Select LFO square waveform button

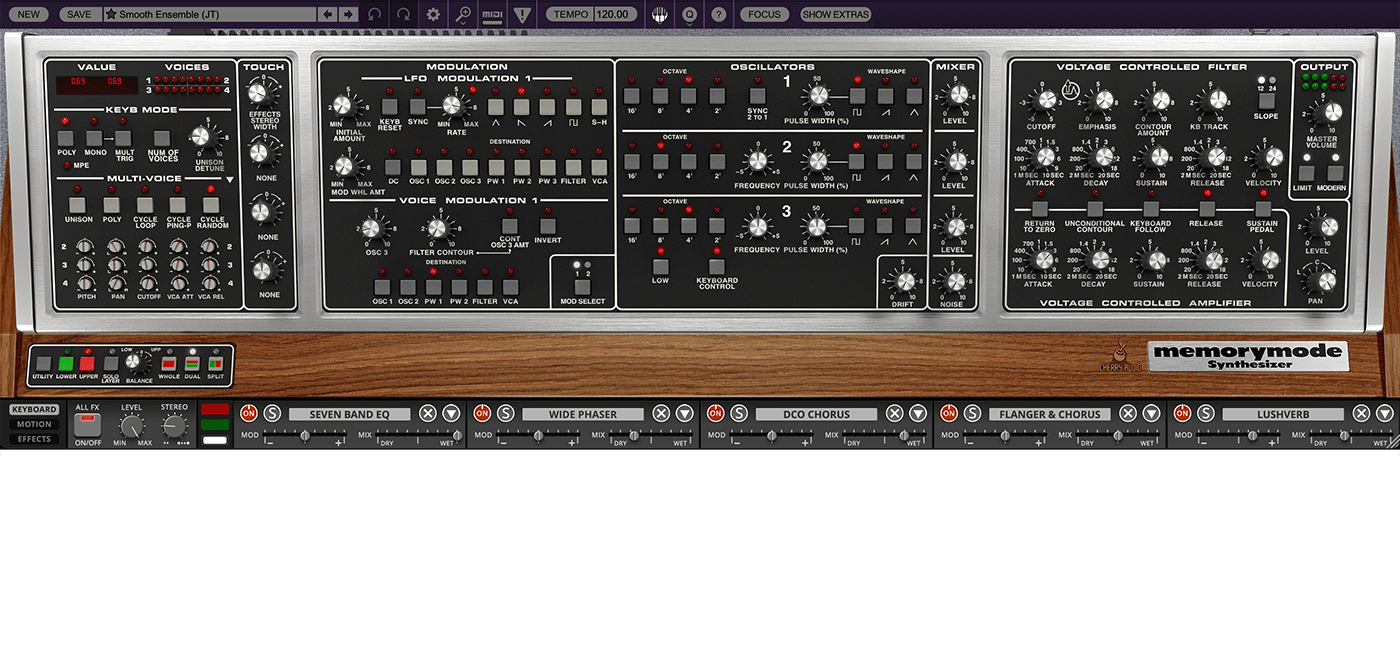point(574,106)
